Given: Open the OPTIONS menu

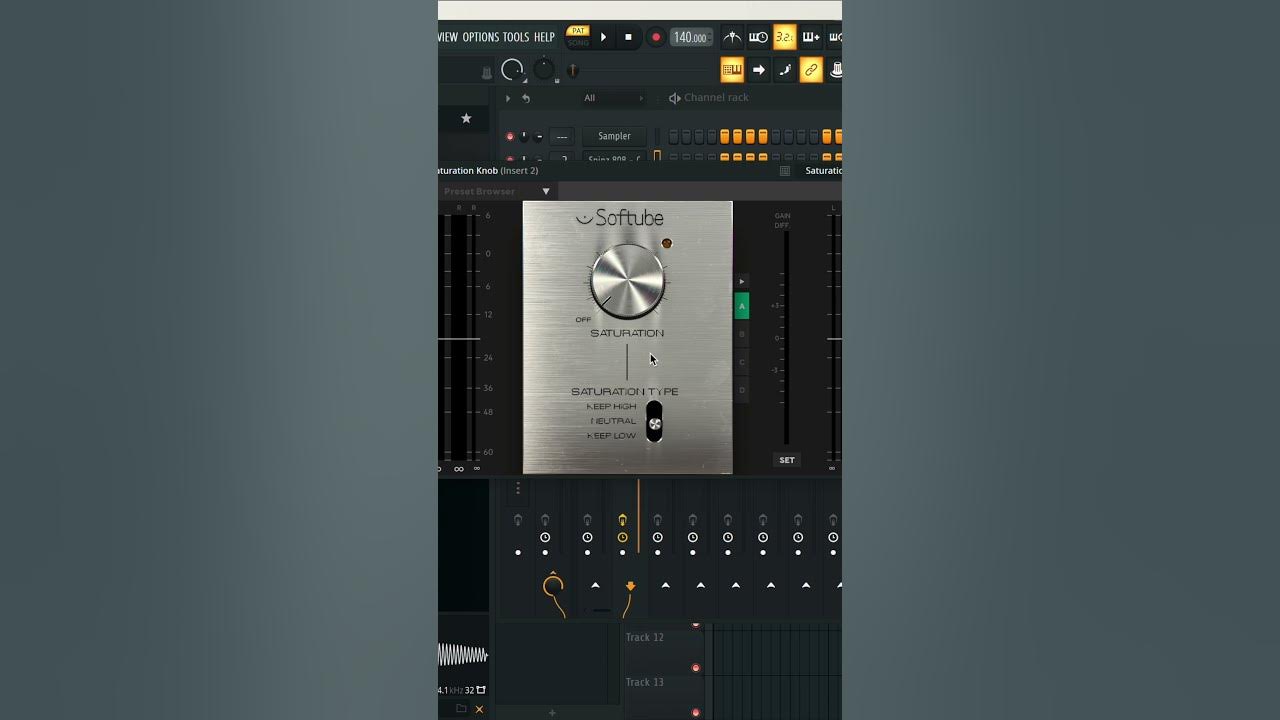Looking at the screenshot, I should coord(480,37).
